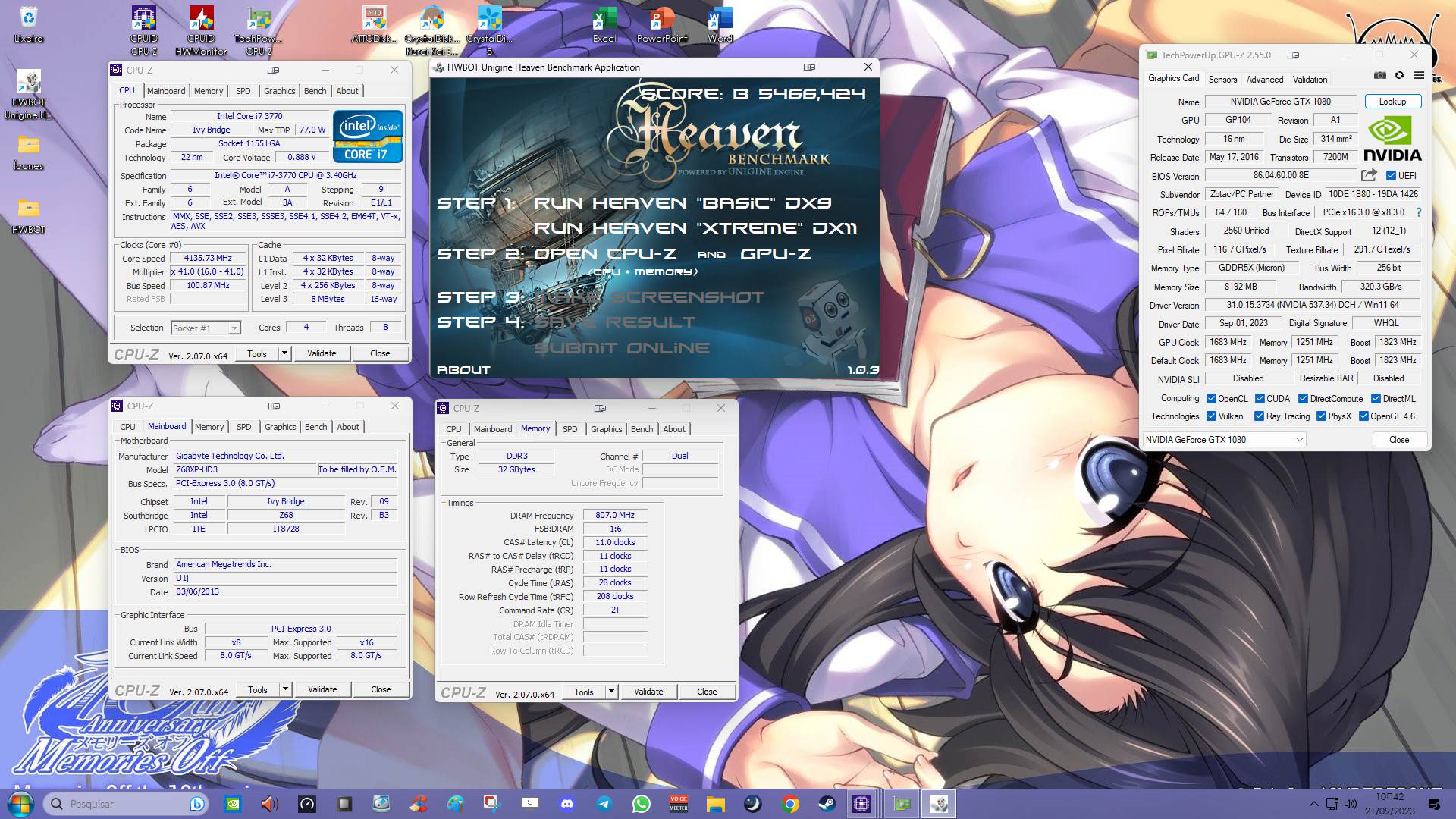Open ATTO Disk Benchmark desktop shortcut
1456x819 pixels.
(x=374, y=24)
